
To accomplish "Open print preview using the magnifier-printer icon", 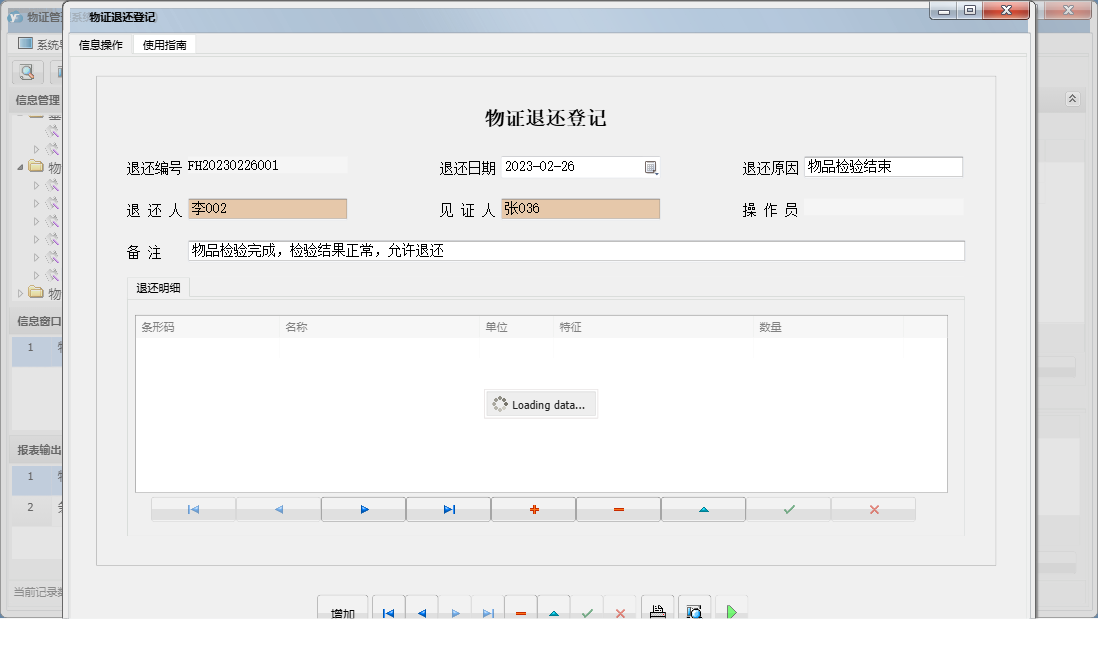I will (x=695, y=610).
